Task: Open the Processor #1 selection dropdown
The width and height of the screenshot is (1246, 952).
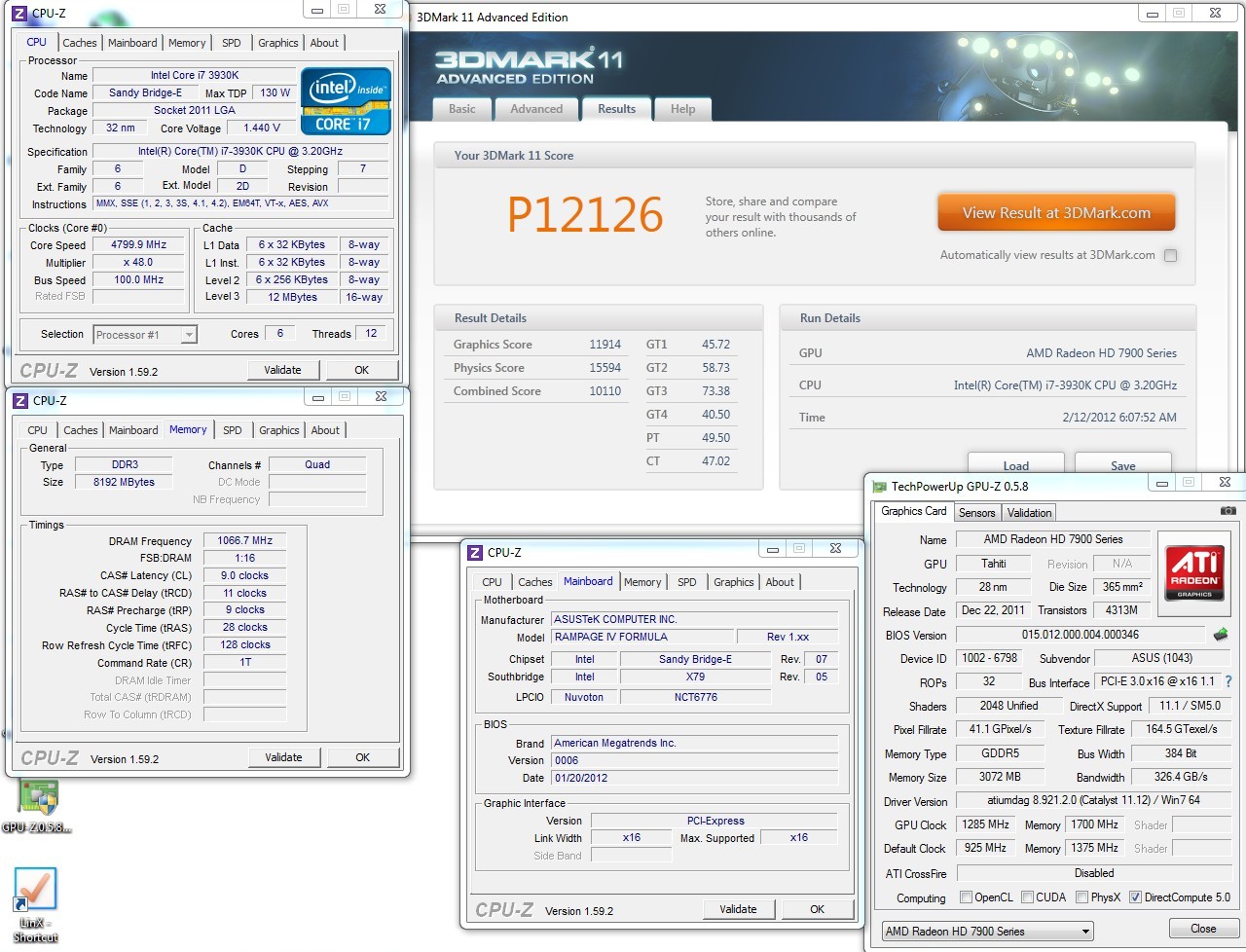Action: pos(145,335)
